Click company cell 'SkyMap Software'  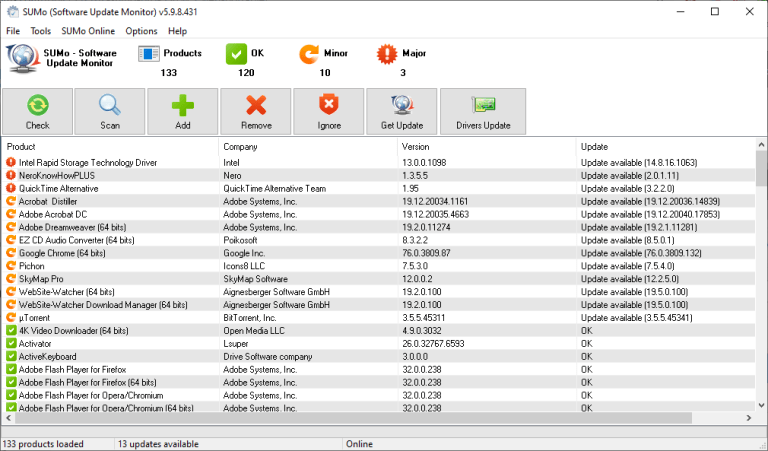click(256, 279)
